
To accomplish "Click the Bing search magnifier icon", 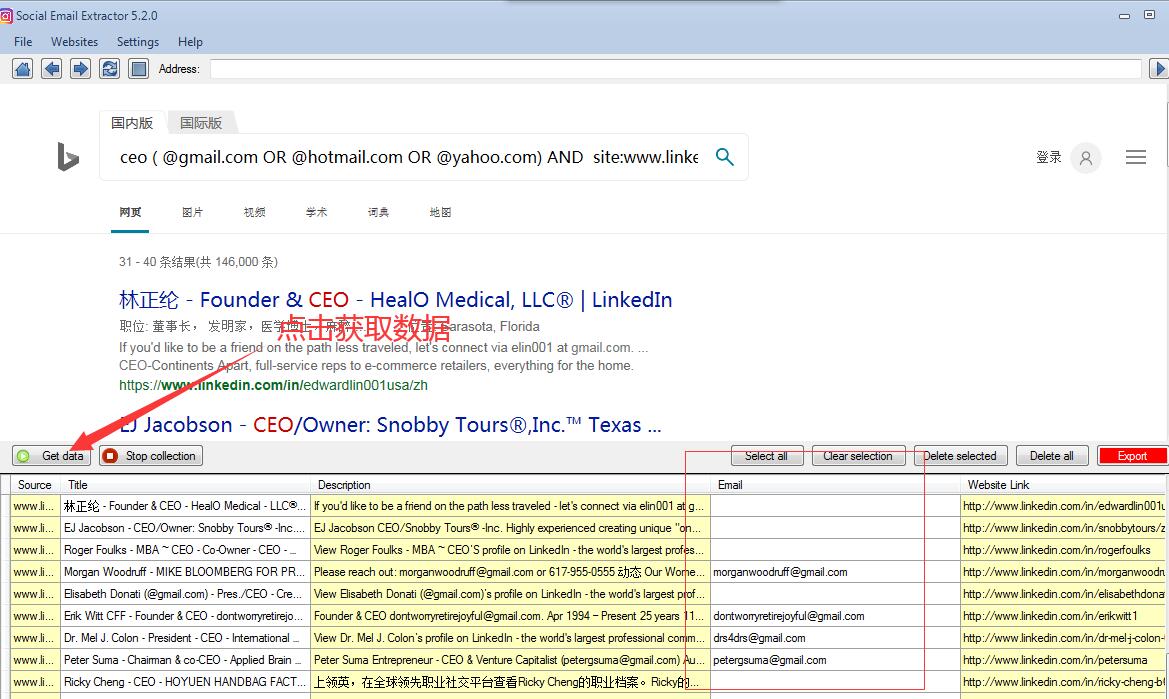I will click(x=725, y=157).
